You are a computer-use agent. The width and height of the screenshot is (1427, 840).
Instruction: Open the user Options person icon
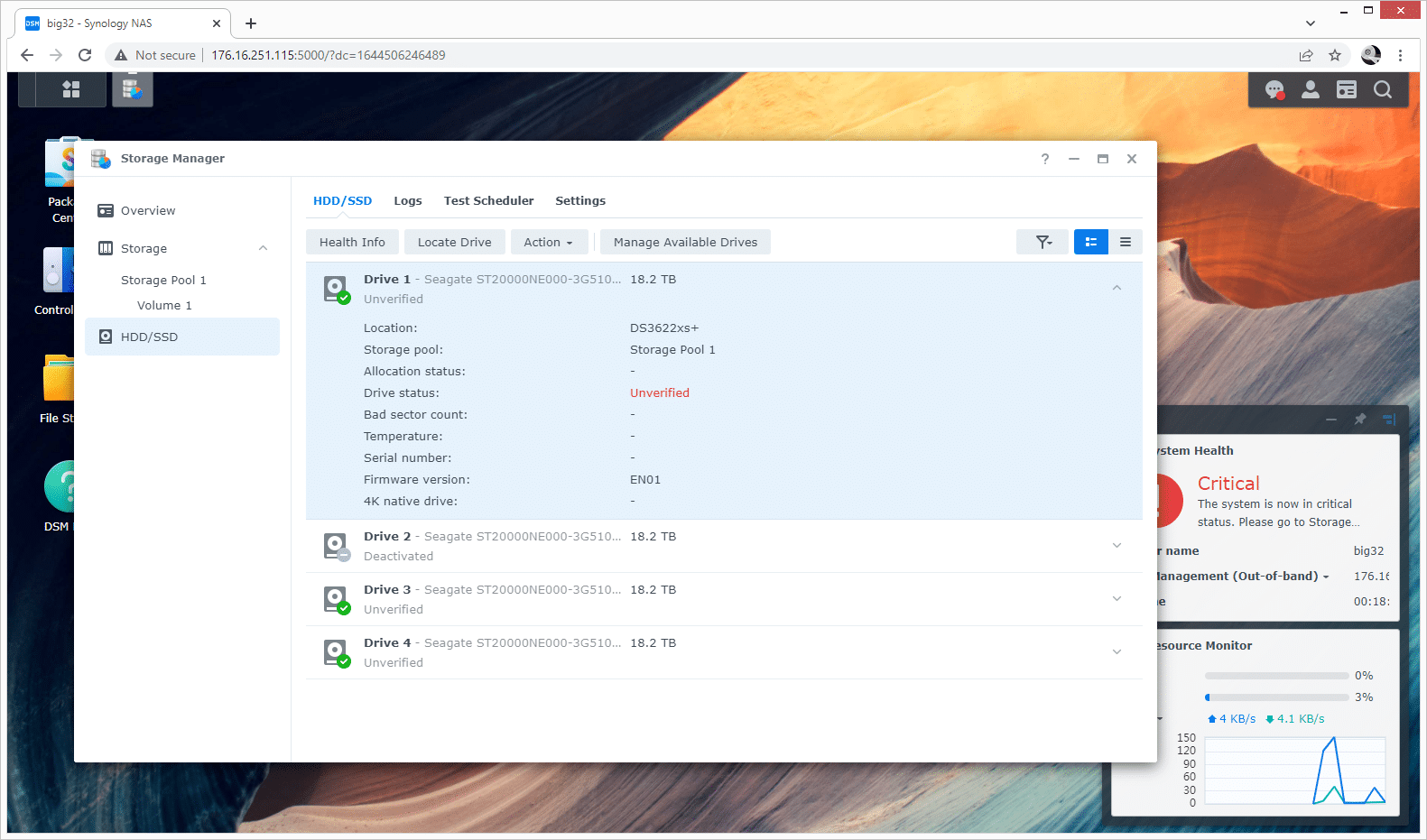[x=1311, y=89]
